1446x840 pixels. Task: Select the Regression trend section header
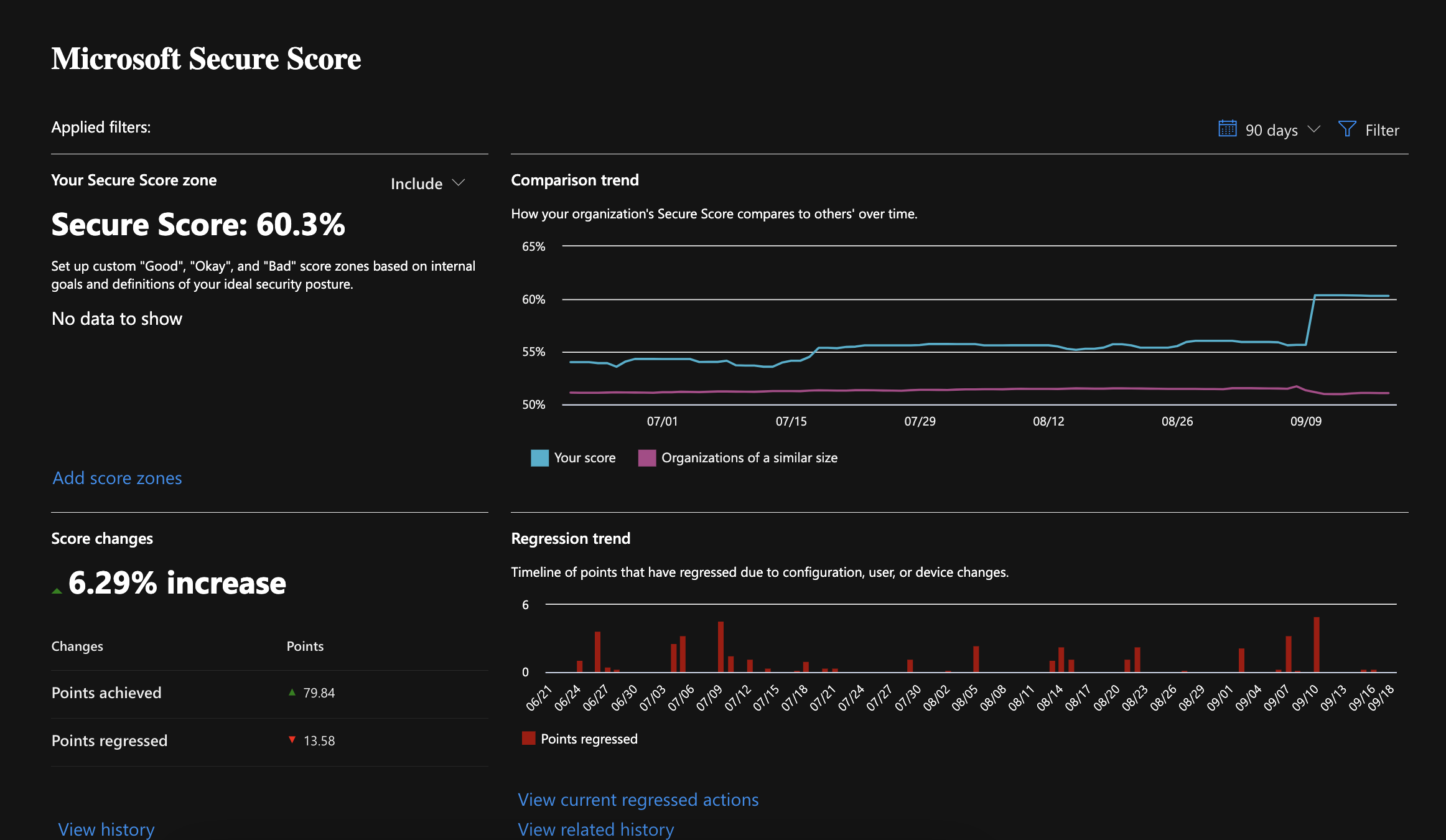(x=571, y=538)
